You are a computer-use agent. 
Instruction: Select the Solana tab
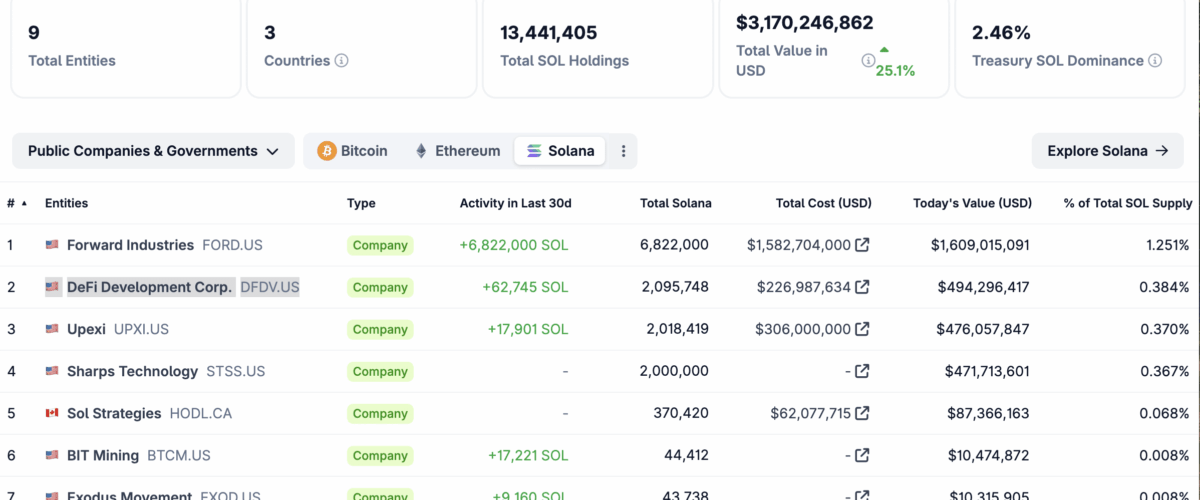560,151
